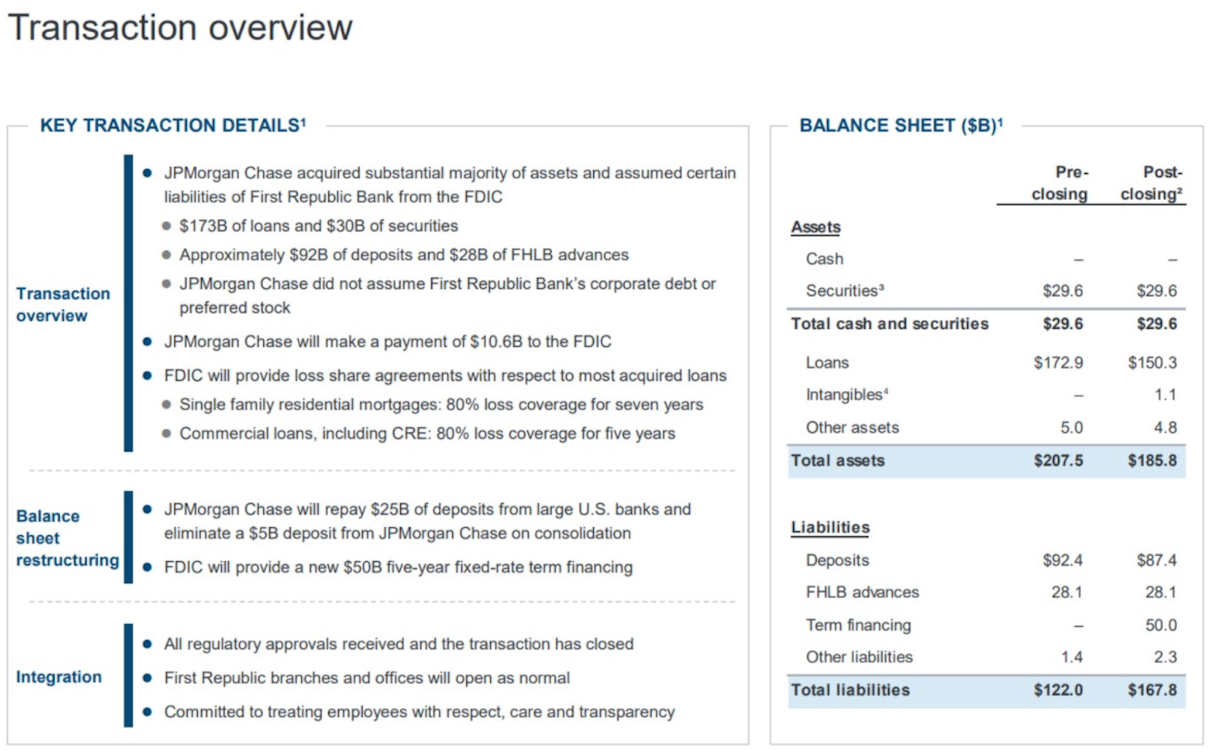Click the Loans post-closing value $150.3
Image resolution: width=1209 pixels, height=751 pixels.
pyautogui.click(x=1152, y=363)
